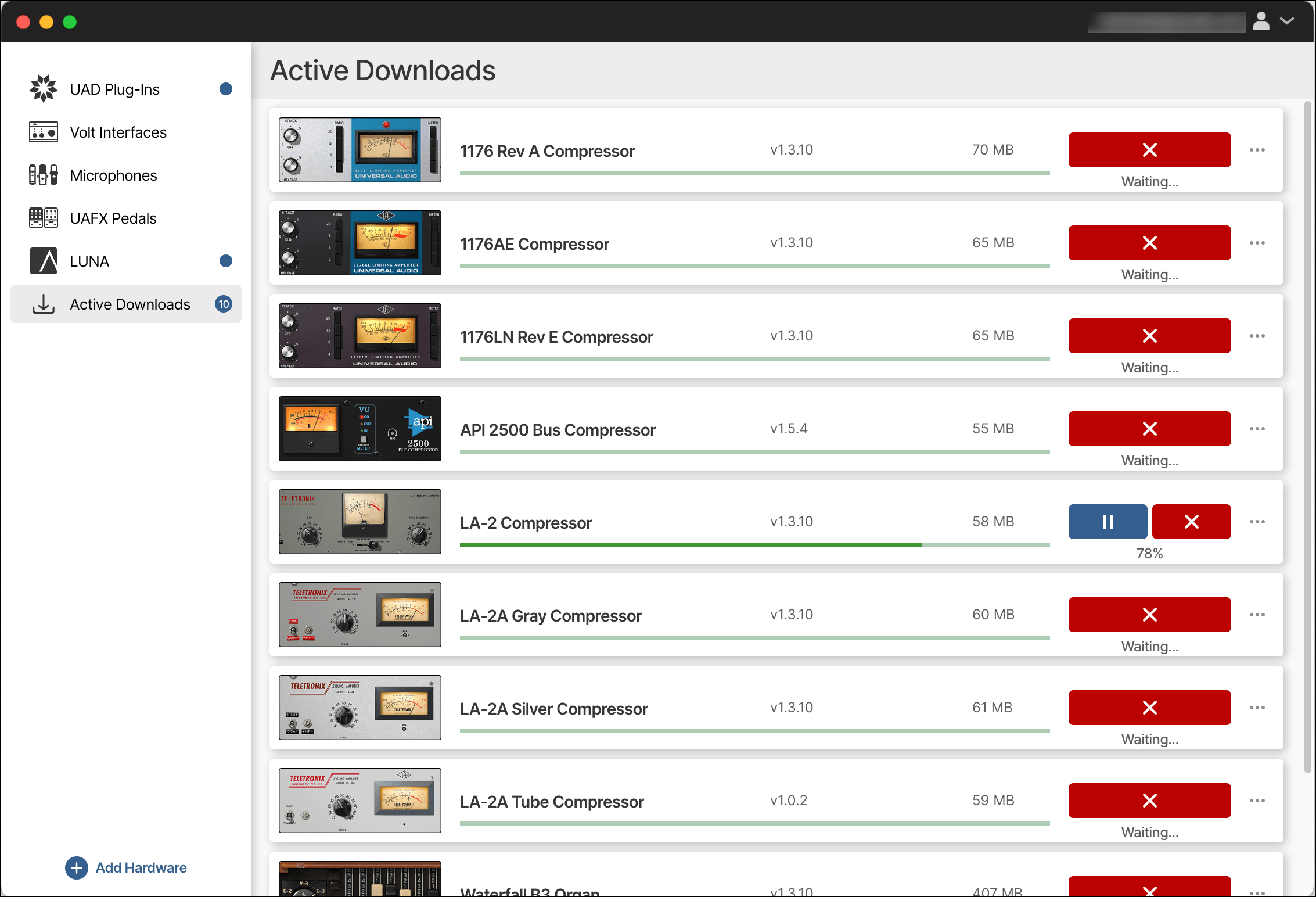Open the Active Downloads section
This screenshot has height=897, width=1316.
click(x=130, y=304)
